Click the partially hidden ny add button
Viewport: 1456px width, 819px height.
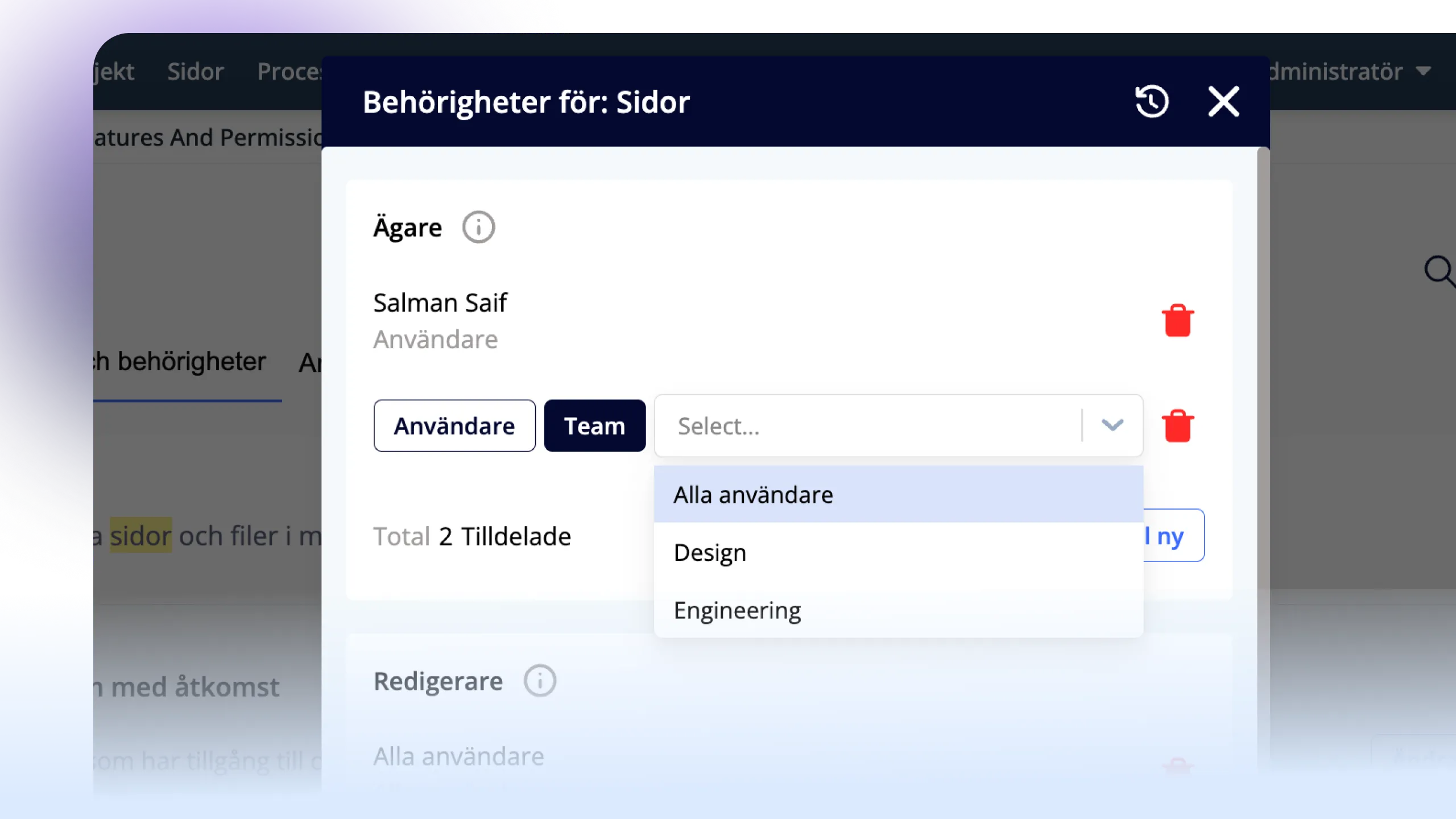[1173, 535]
